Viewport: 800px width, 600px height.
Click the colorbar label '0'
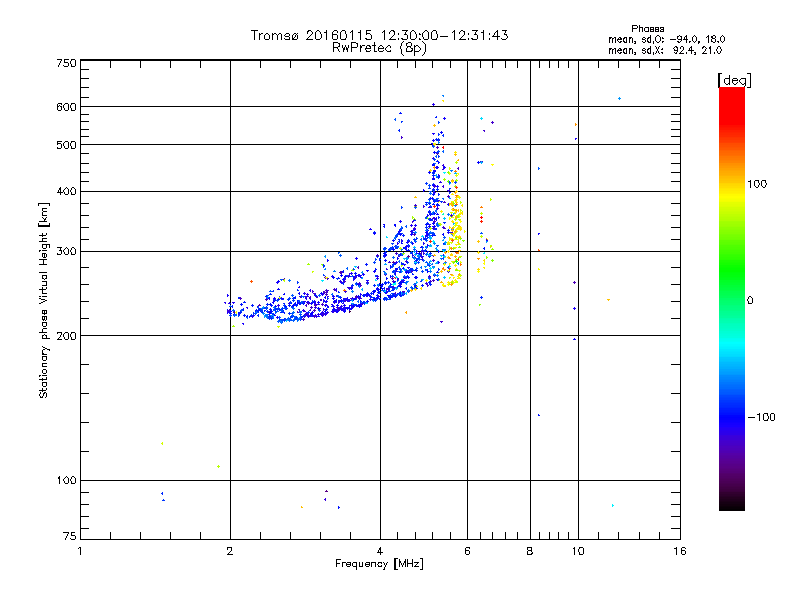coord(750,301)
